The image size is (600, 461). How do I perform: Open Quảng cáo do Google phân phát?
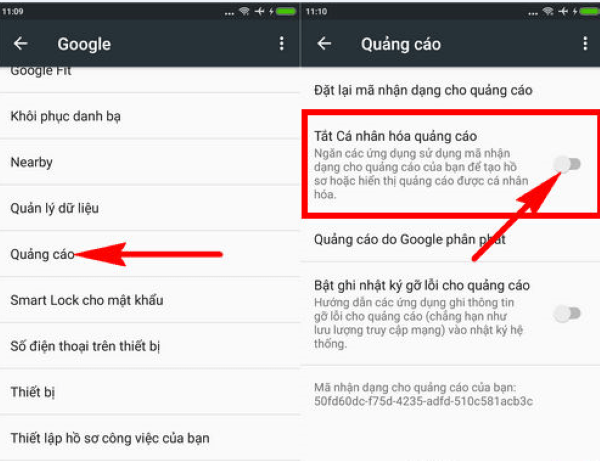click(x=422, y=240)
